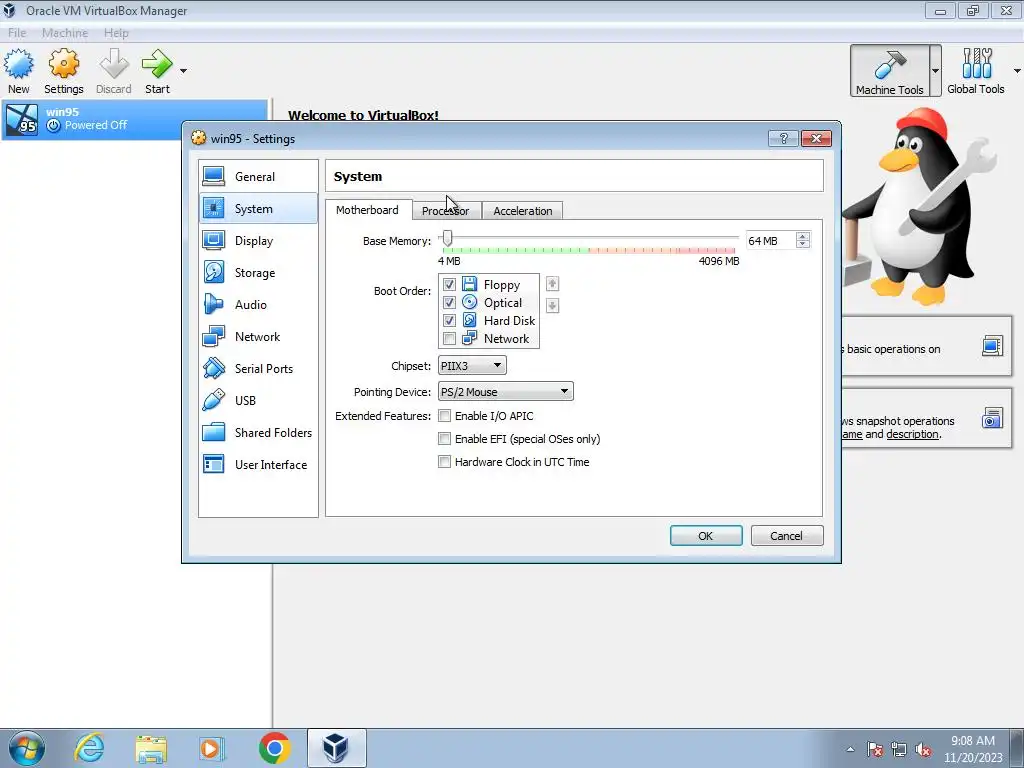This screenshot has width=1024, height=768.
Task: Select the System settings category
Action: pyautogui.click(x=259, y=208)
